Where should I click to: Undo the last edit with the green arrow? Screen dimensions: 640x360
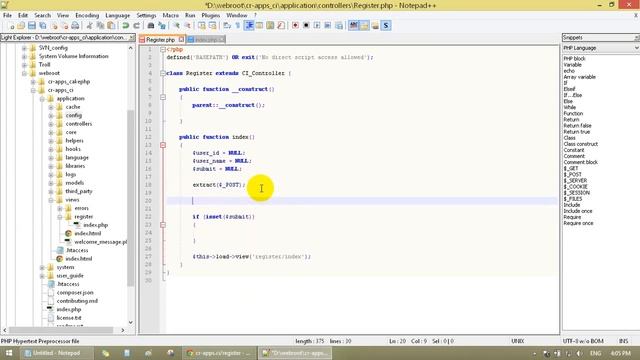point(125,26)
